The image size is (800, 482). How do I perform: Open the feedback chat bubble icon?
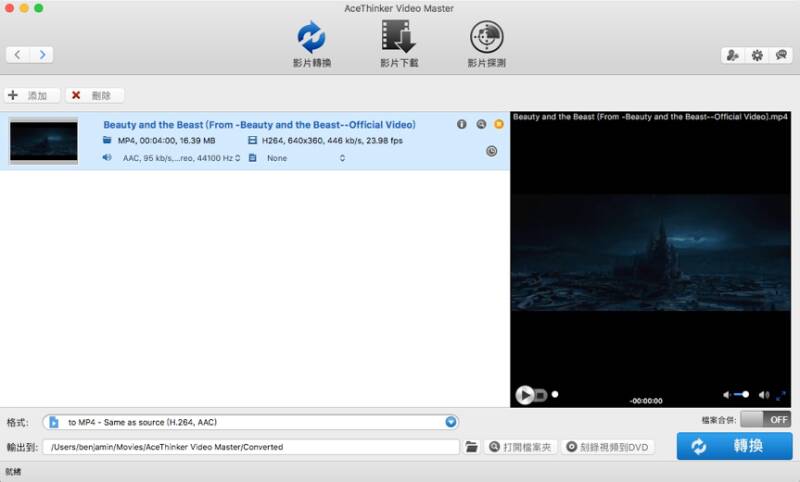tap(781, 55)
